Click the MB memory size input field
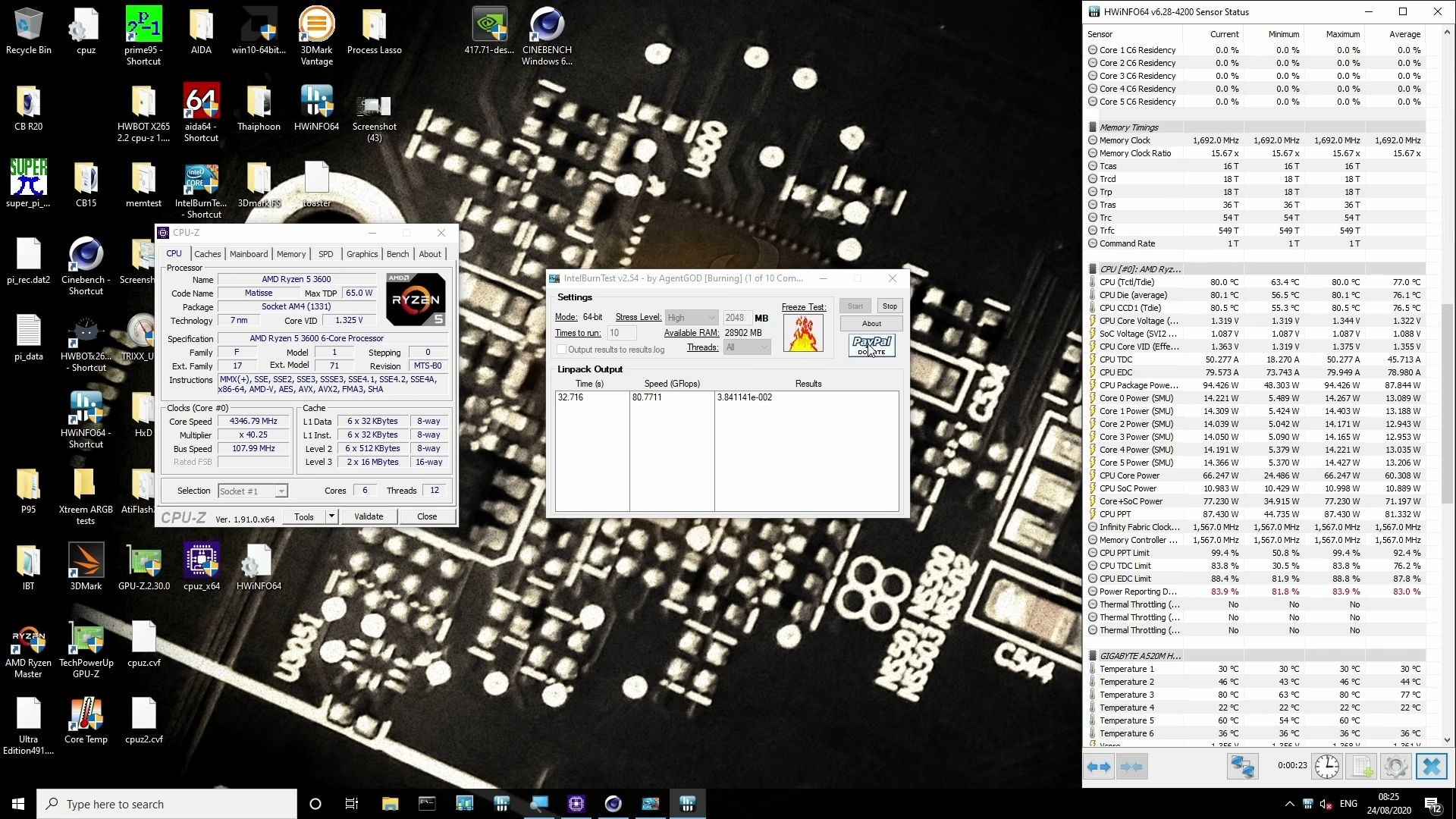Viewport: 1456px width, 819px height. point(736,318)
